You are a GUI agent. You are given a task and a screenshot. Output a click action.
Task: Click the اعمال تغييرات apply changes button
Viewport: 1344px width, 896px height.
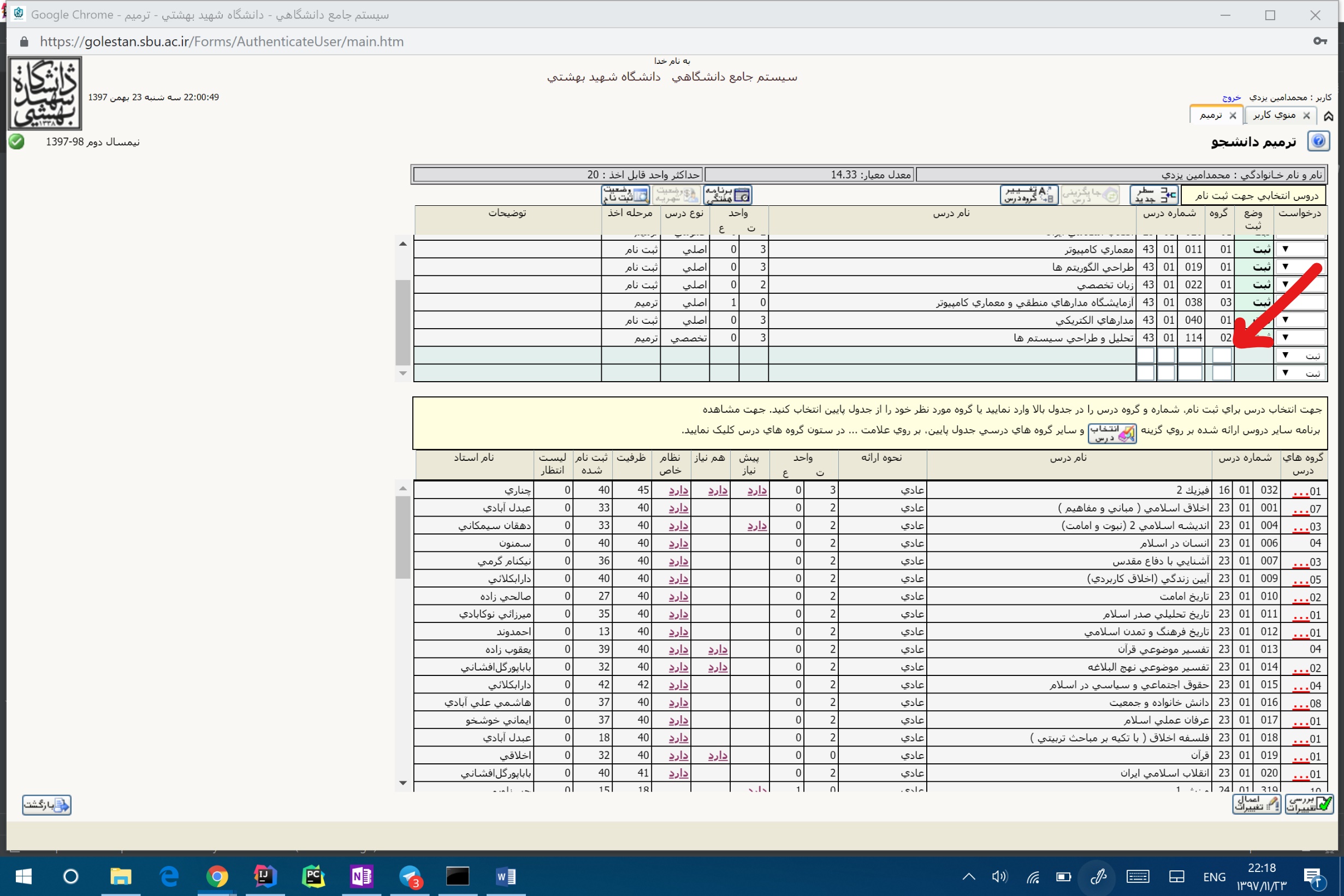1256,804
